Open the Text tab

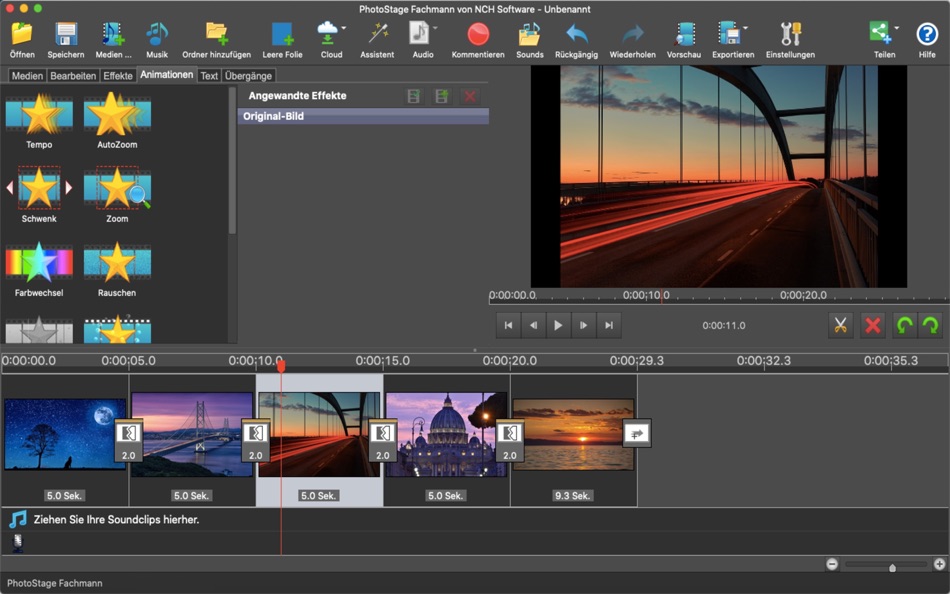[x=209, y=76]
